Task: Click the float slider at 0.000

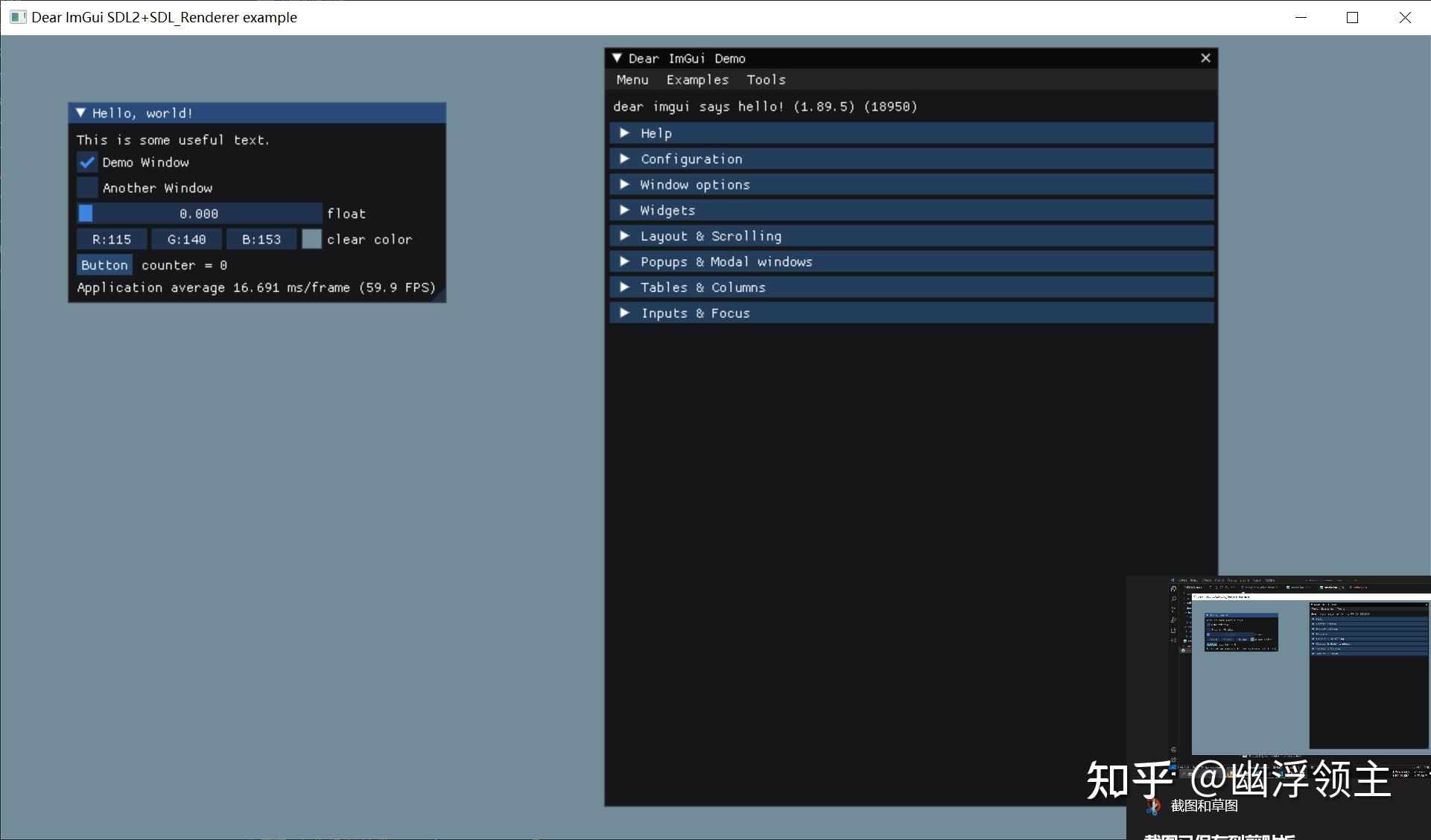Action: click(198, 213)
